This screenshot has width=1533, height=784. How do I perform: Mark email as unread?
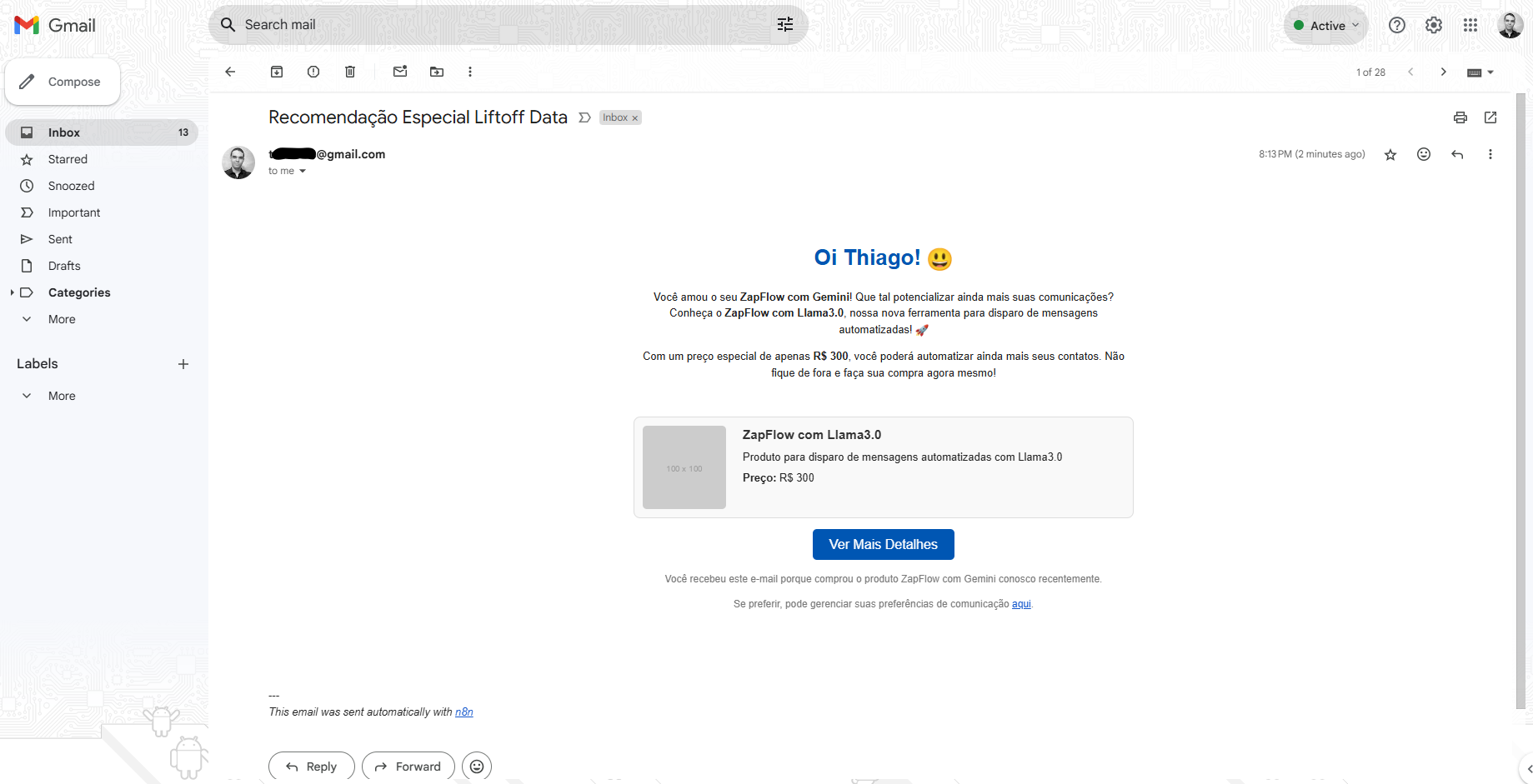(400, 72)
